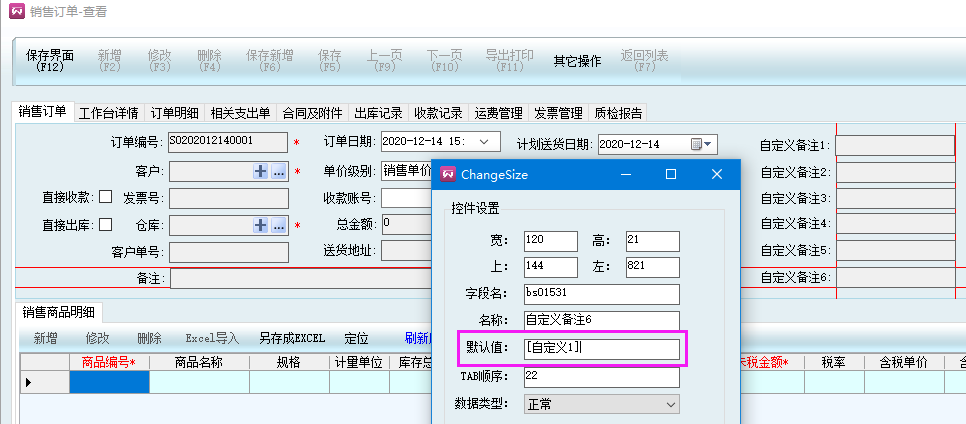Click the 宽 width input field
This screenshot has width=966, height=424.
pyautogui.click(x=551, y=241)
